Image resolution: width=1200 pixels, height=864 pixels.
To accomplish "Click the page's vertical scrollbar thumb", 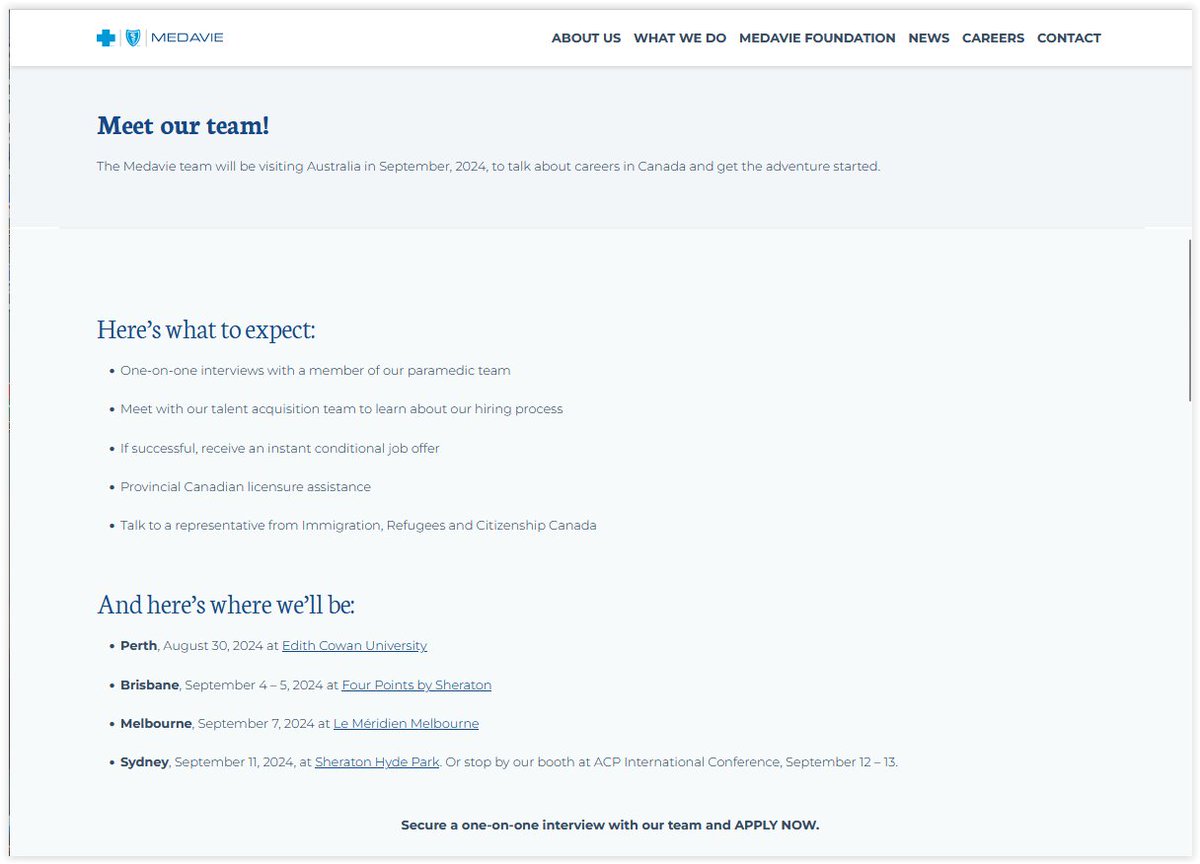I will 1190,320.
